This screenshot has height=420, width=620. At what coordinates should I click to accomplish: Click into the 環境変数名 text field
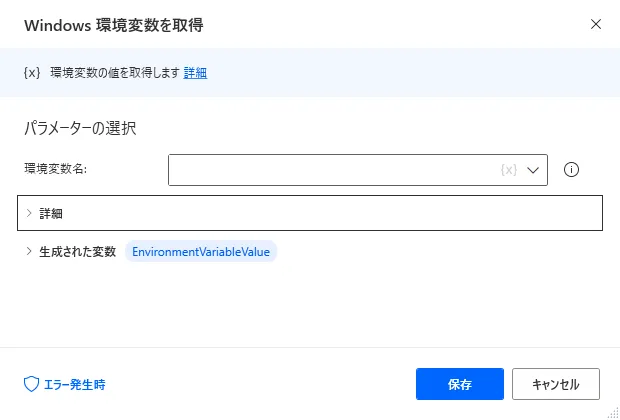click(330, 170)
